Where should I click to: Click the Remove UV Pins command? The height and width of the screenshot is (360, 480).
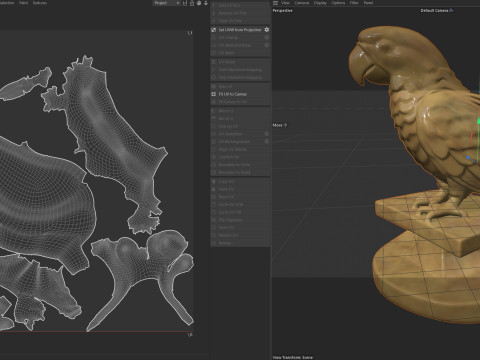(240, 13)
